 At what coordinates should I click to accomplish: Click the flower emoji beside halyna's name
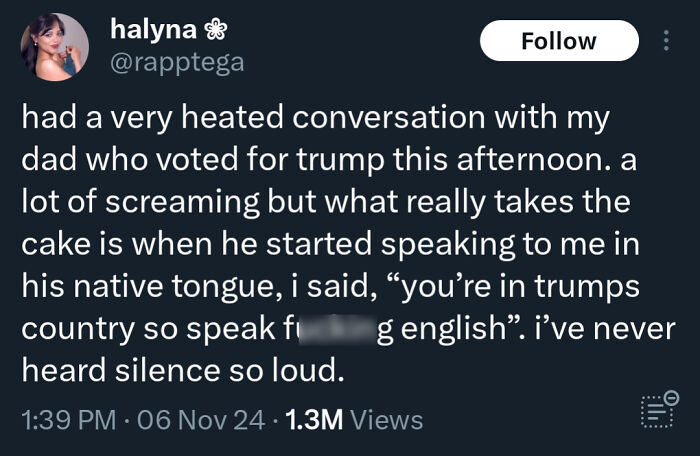pyautogui.click(x=216, y=30)
